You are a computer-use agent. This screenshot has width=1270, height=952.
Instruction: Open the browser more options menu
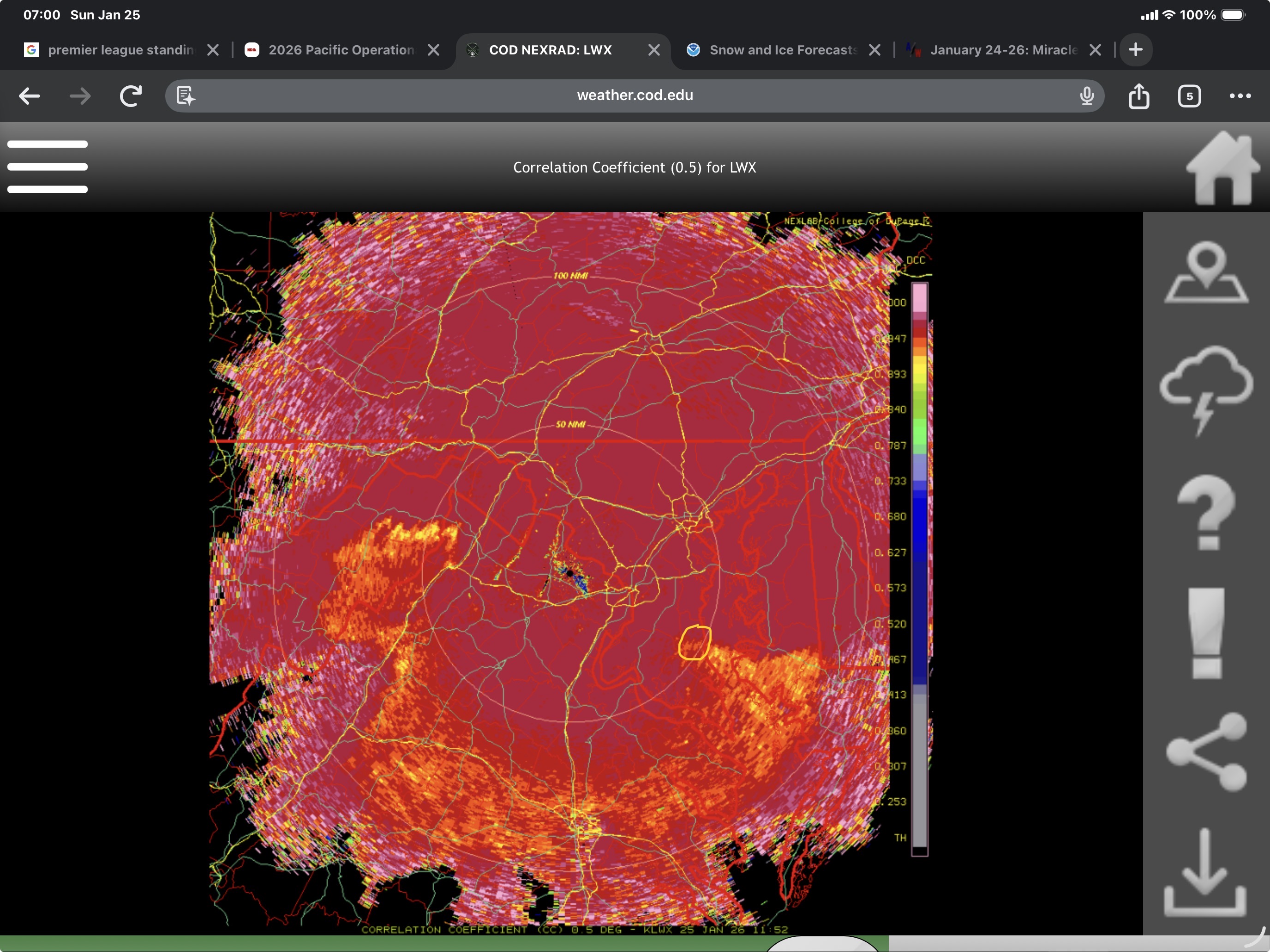pyautogui.click(x=1240, y=96)
